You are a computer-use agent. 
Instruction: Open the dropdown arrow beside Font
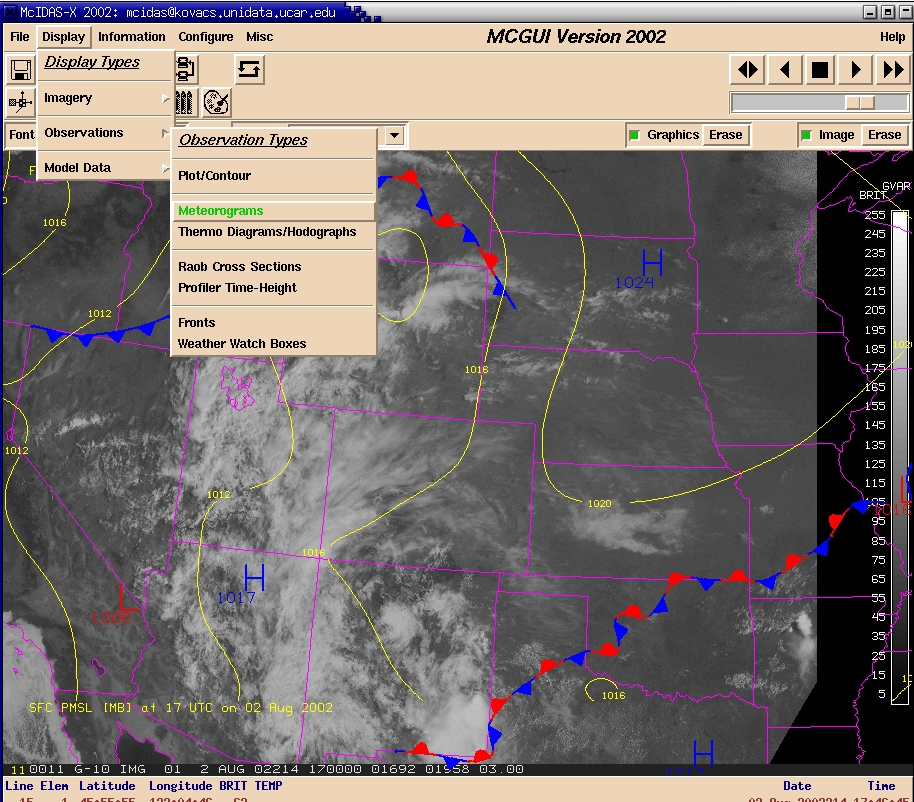(395, 135)
